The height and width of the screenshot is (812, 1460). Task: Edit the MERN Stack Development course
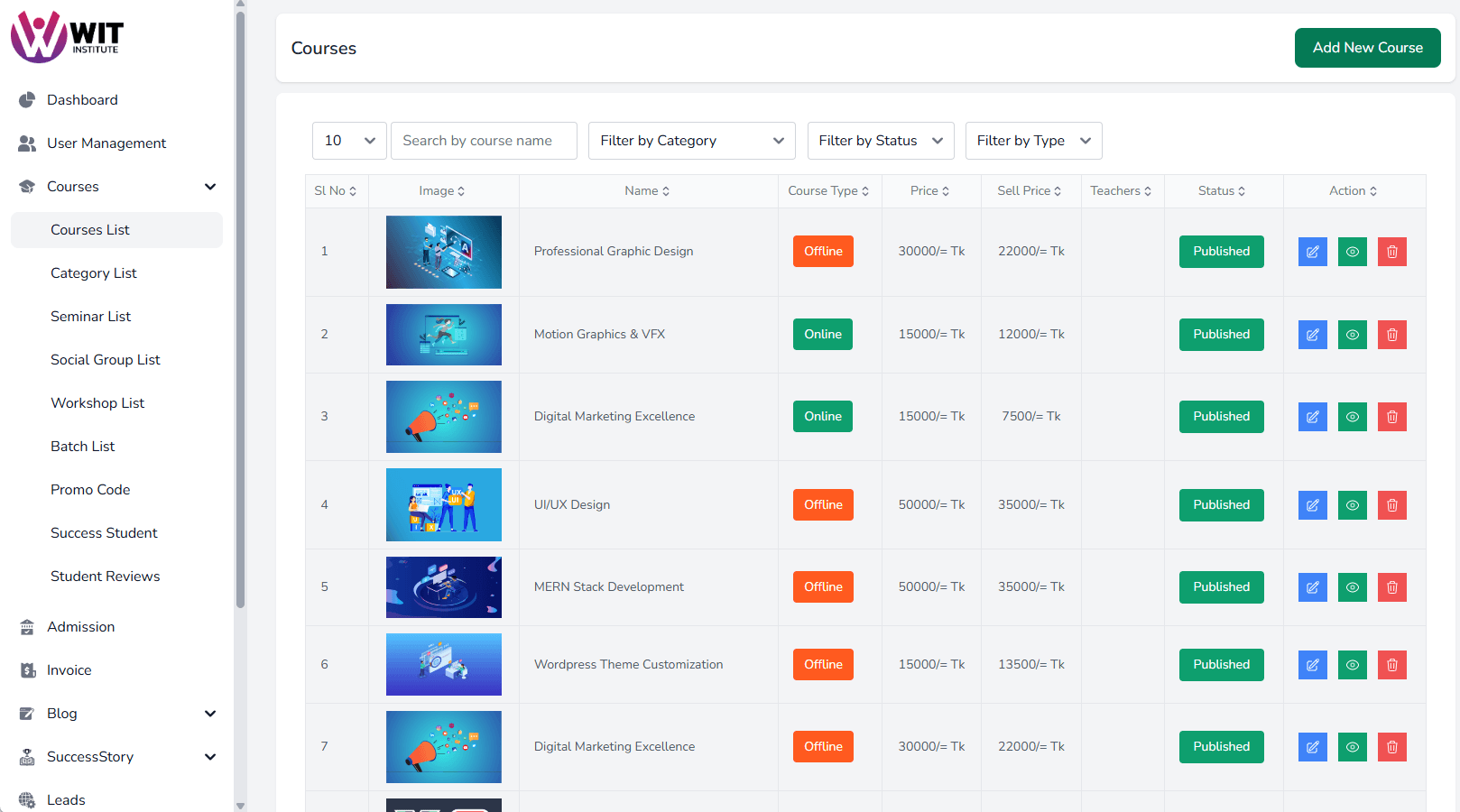coord(1312,587)
